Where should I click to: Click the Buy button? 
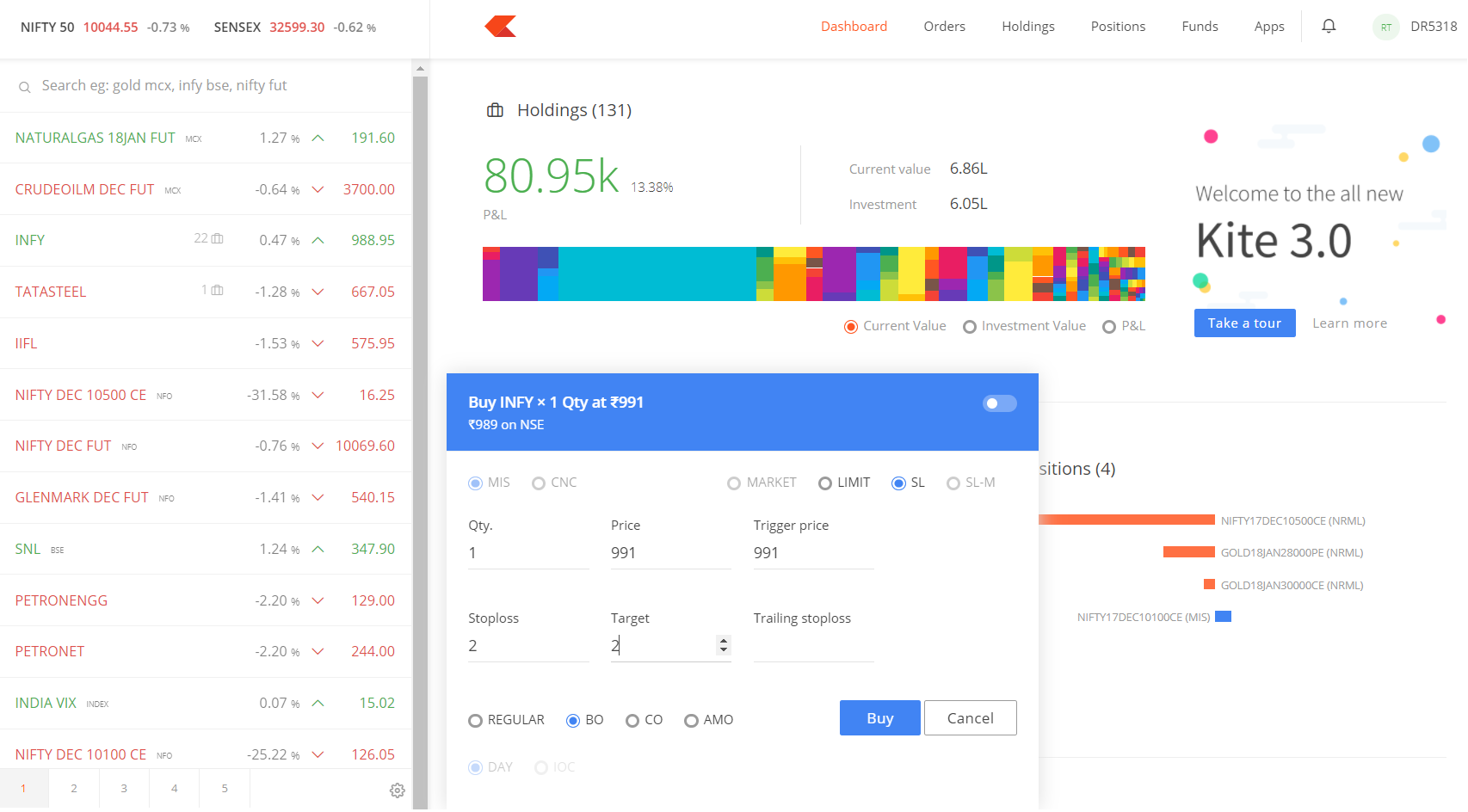[879, 718]
